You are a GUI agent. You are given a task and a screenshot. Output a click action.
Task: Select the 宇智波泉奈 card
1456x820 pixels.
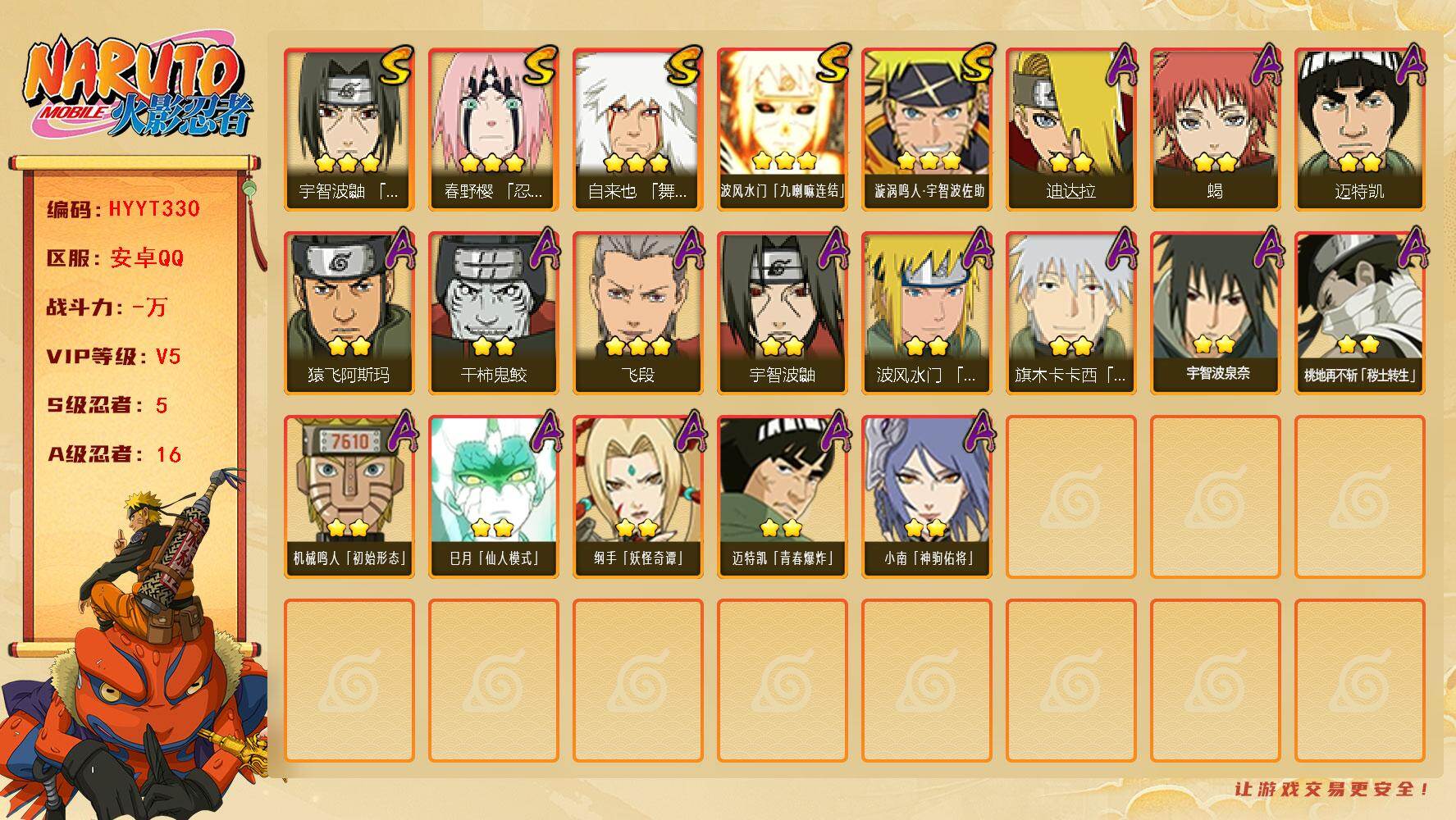coord(1215,313)
